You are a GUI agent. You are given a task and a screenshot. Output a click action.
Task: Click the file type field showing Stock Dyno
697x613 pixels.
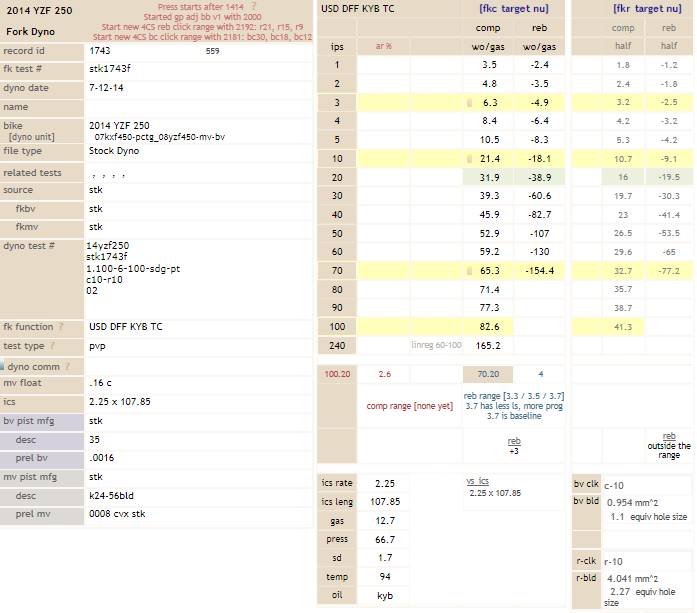point(200,151)
